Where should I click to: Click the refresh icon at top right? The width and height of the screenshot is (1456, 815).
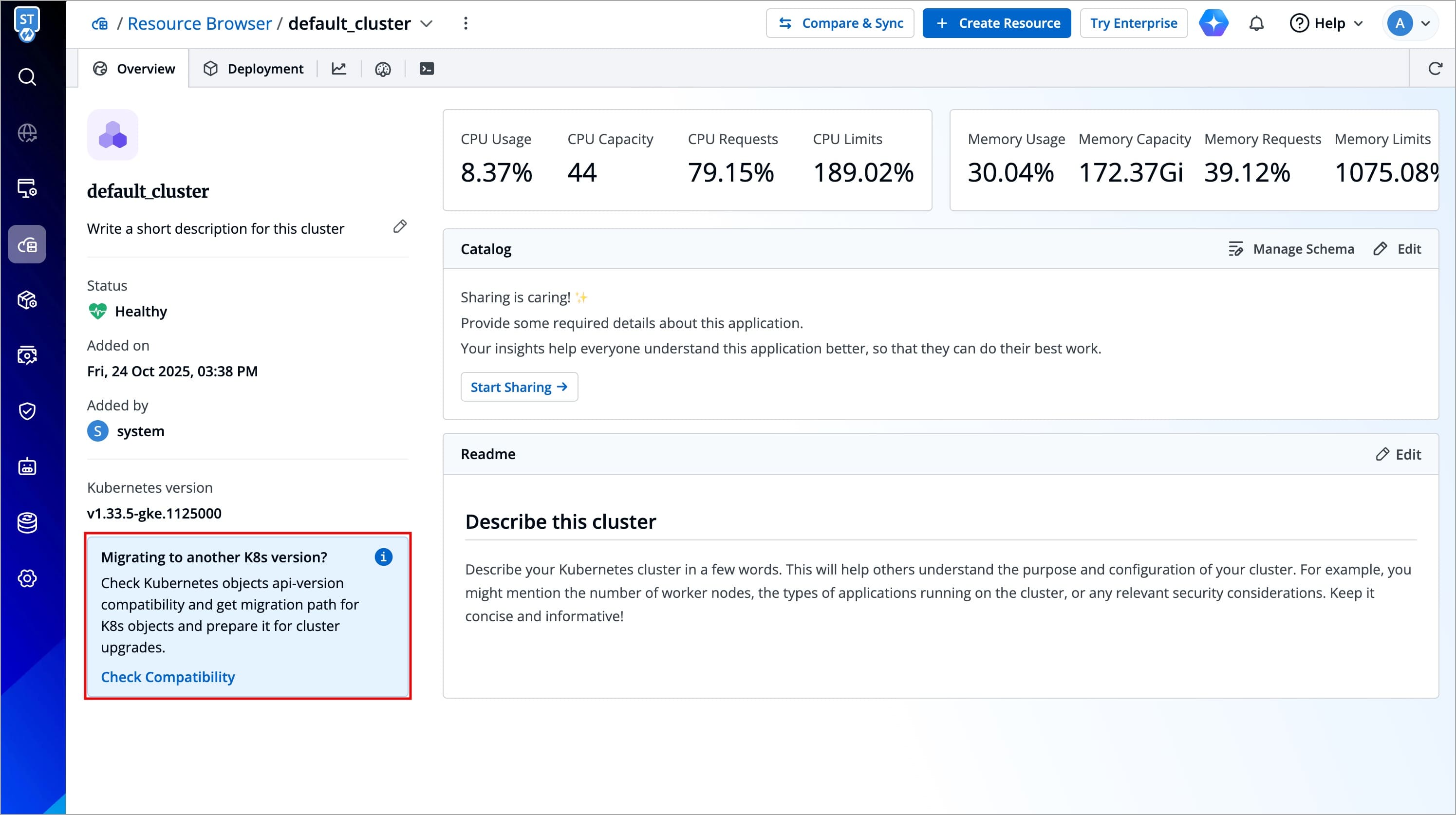pyautogui.click(x=1435, y=69)
